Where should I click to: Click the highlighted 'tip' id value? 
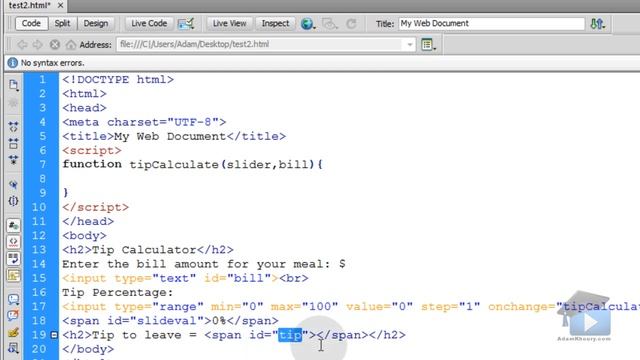[290, 335]
